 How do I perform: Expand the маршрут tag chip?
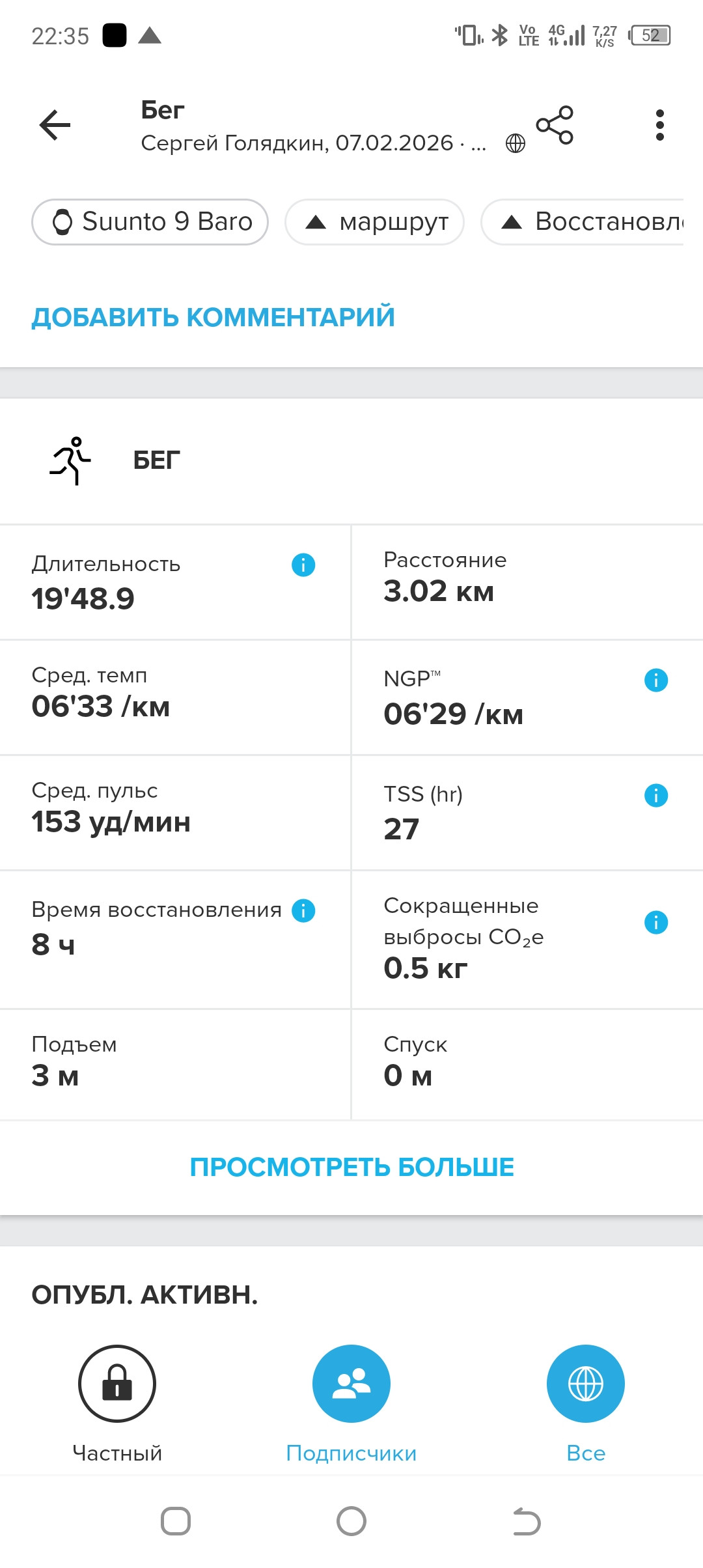pos(375,222)
